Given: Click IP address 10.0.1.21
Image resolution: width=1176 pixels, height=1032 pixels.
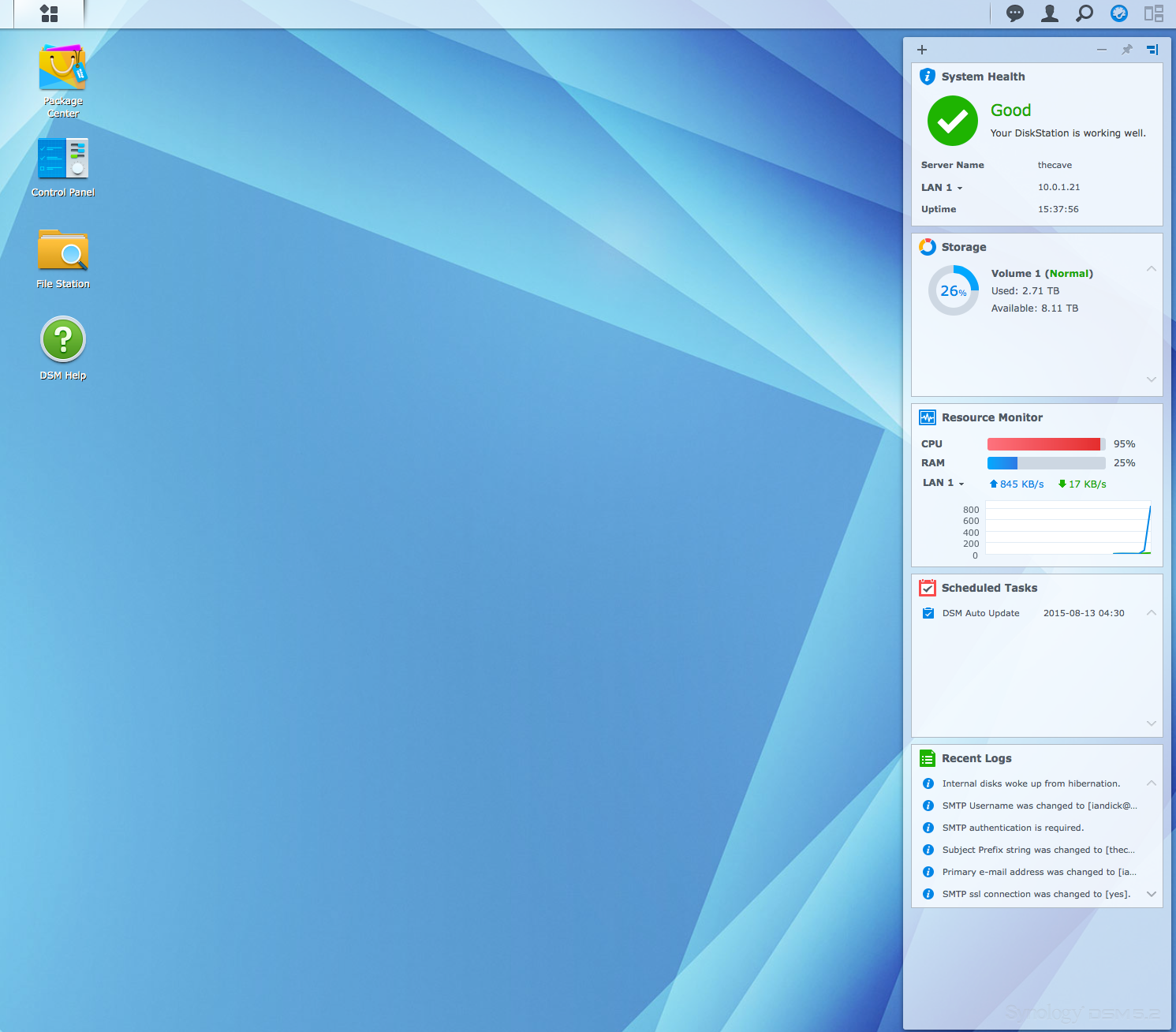Looking at the screenshot, I should (x=1058, y=187).
